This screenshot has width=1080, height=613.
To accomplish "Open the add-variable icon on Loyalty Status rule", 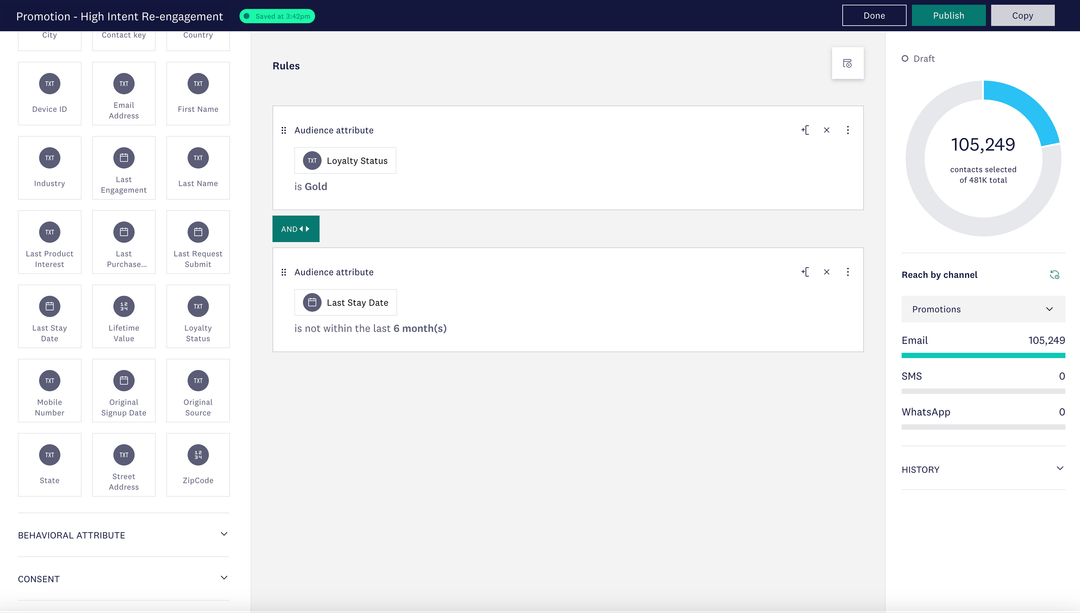I will point(805,130).
